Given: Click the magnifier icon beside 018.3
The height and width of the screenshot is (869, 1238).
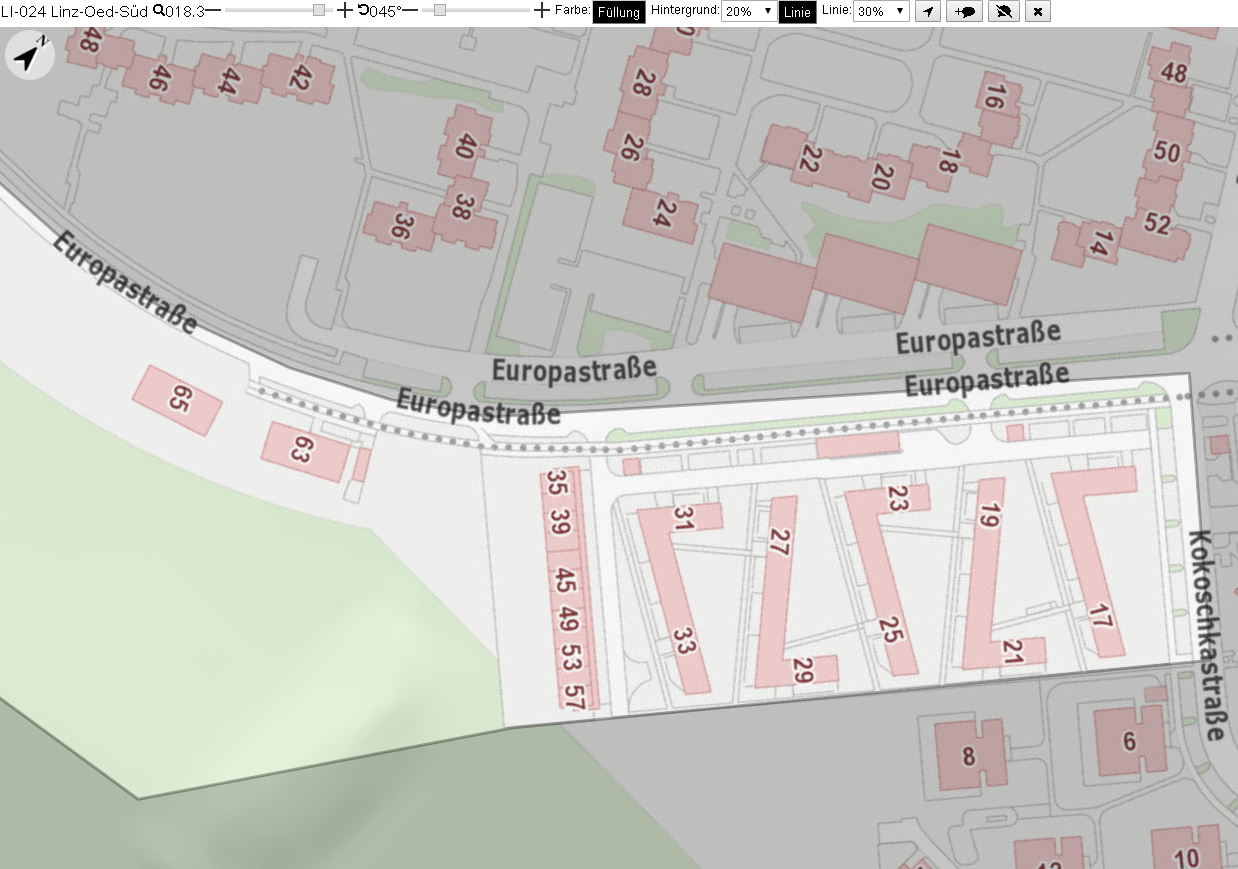Looking at the screenshot, I should tap(158, 11).
